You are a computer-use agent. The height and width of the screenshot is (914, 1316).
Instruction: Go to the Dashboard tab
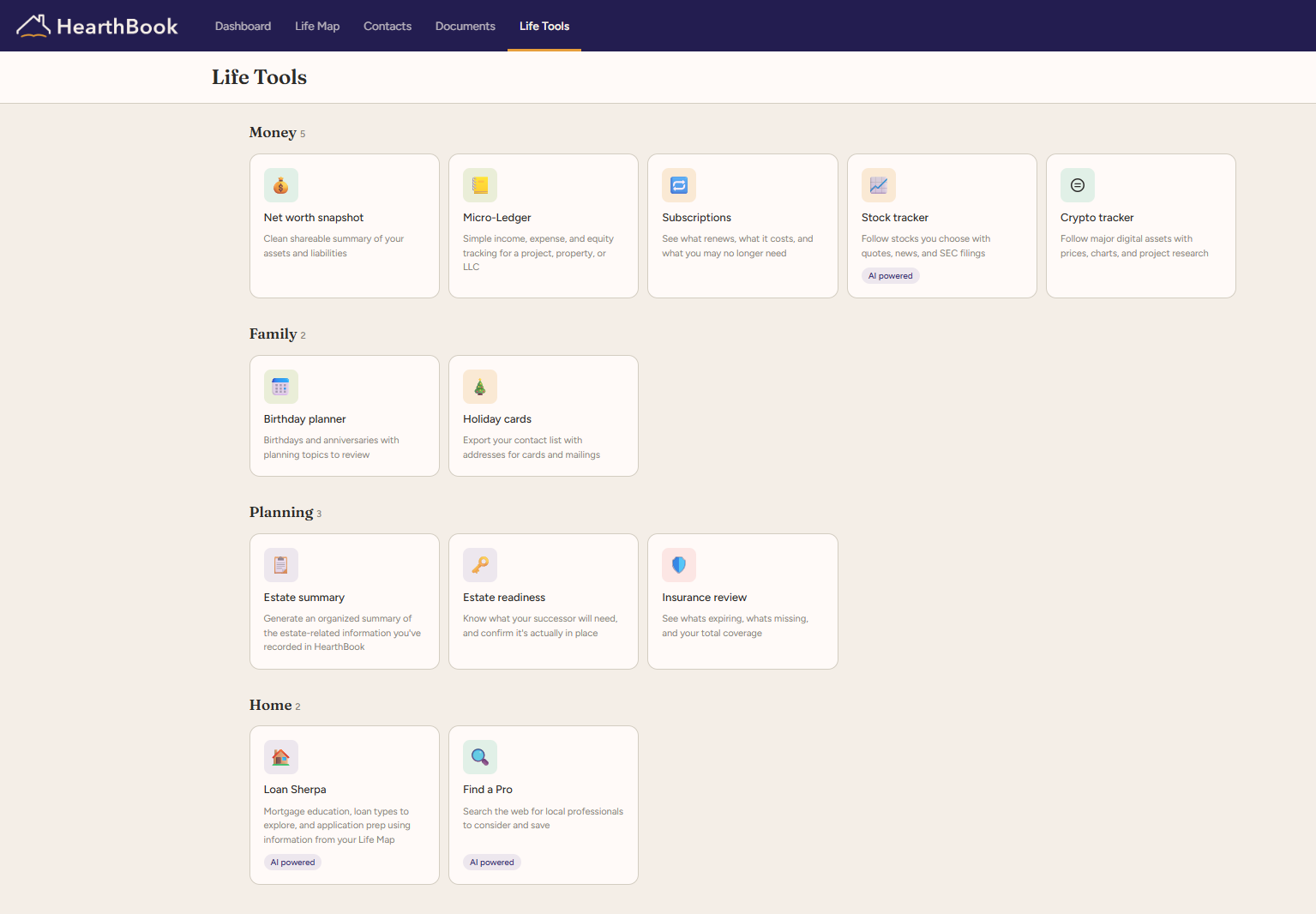[x=243, y=26]
